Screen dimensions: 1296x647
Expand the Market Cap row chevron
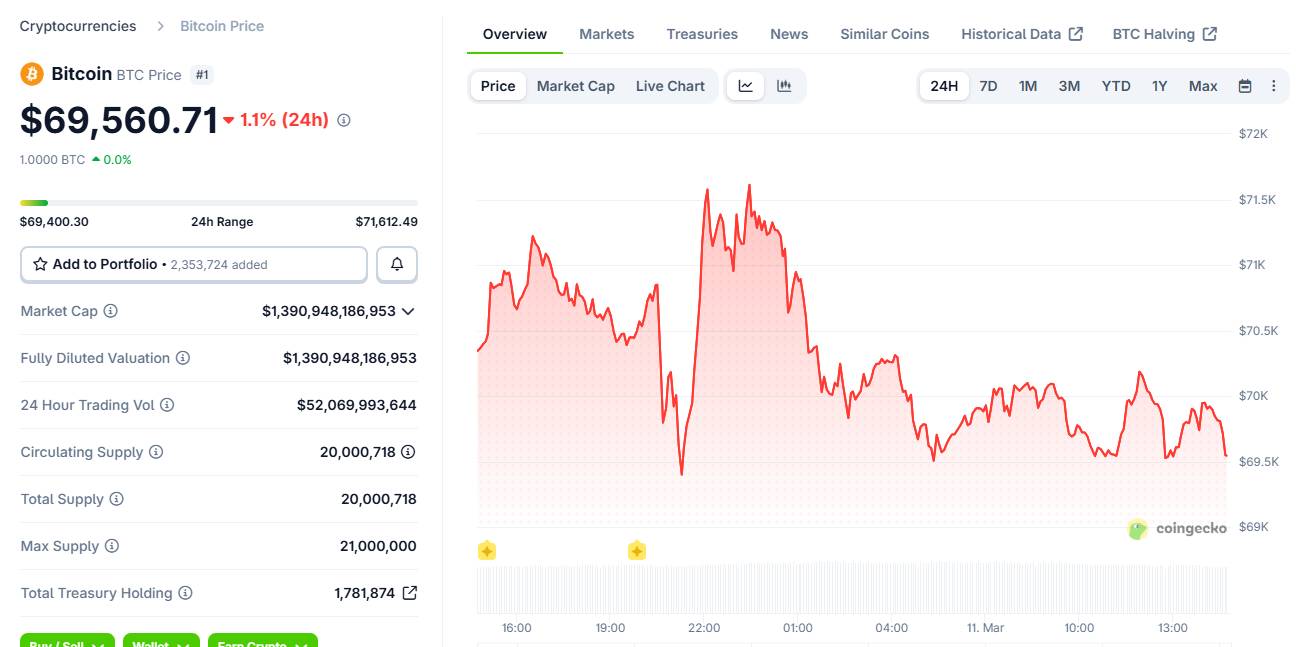pyautogui.click(x=408, y=311)
